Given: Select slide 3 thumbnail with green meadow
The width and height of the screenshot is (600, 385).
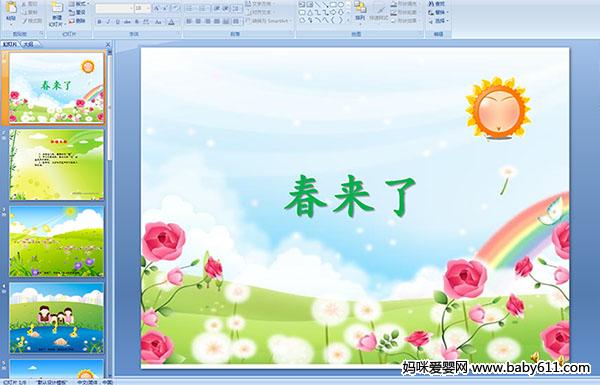Looking at the screenshot, I should click(57, 241).
